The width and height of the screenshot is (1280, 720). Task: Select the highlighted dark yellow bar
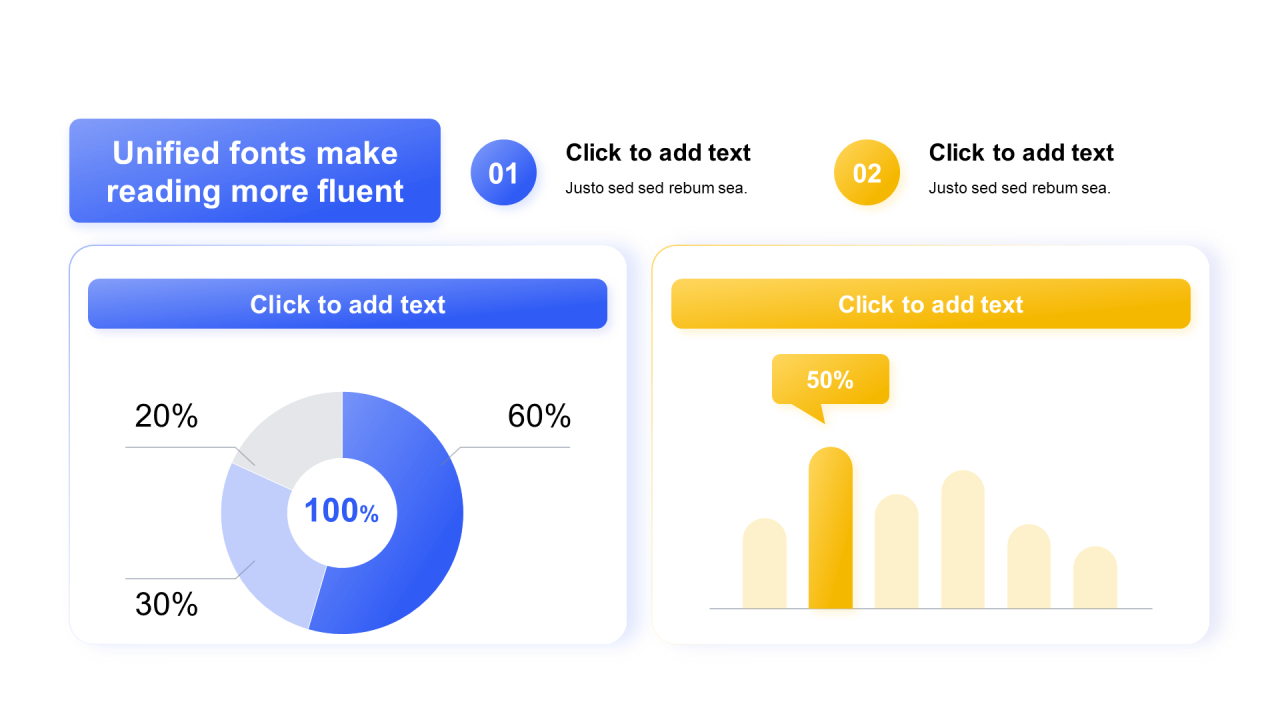[830, 528]
